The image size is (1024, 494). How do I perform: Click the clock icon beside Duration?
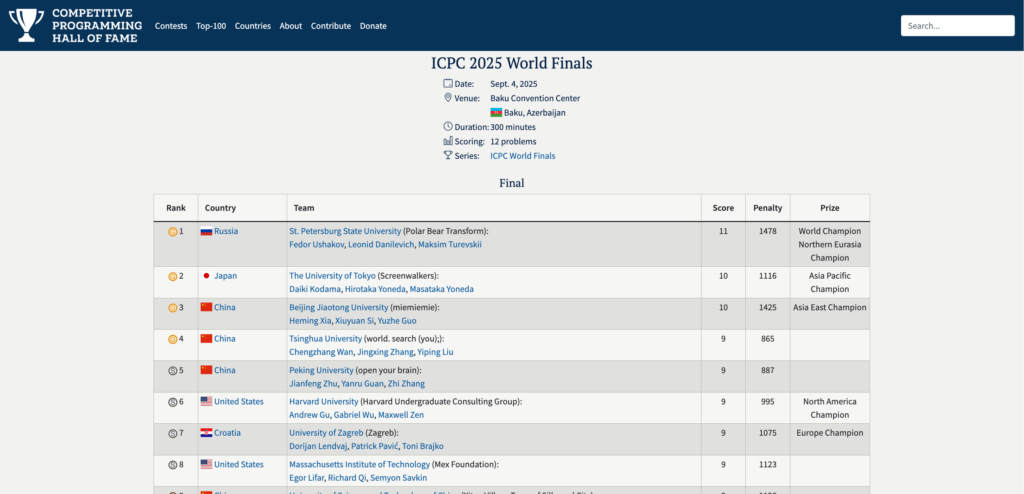click(448, 126)
